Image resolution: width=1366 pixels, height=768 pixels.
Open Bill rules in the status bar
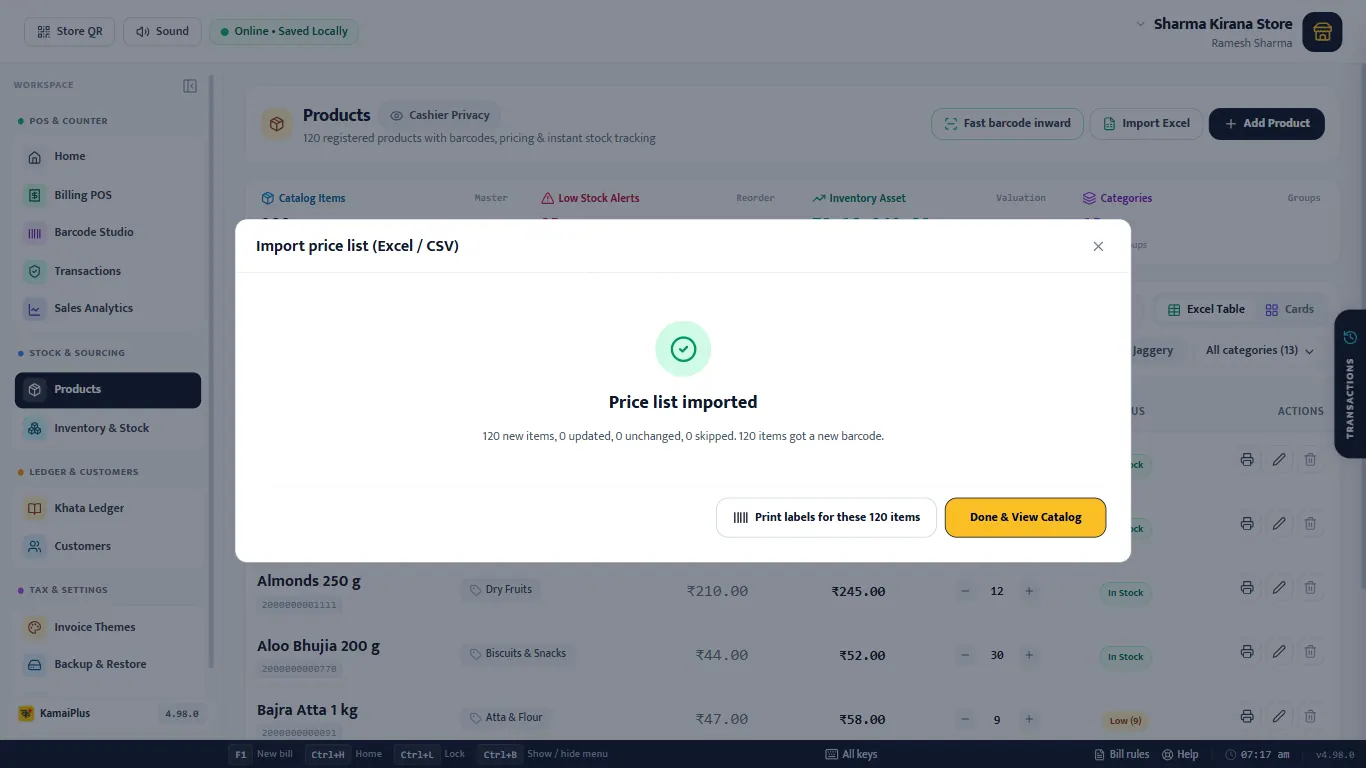[1122, 754]
